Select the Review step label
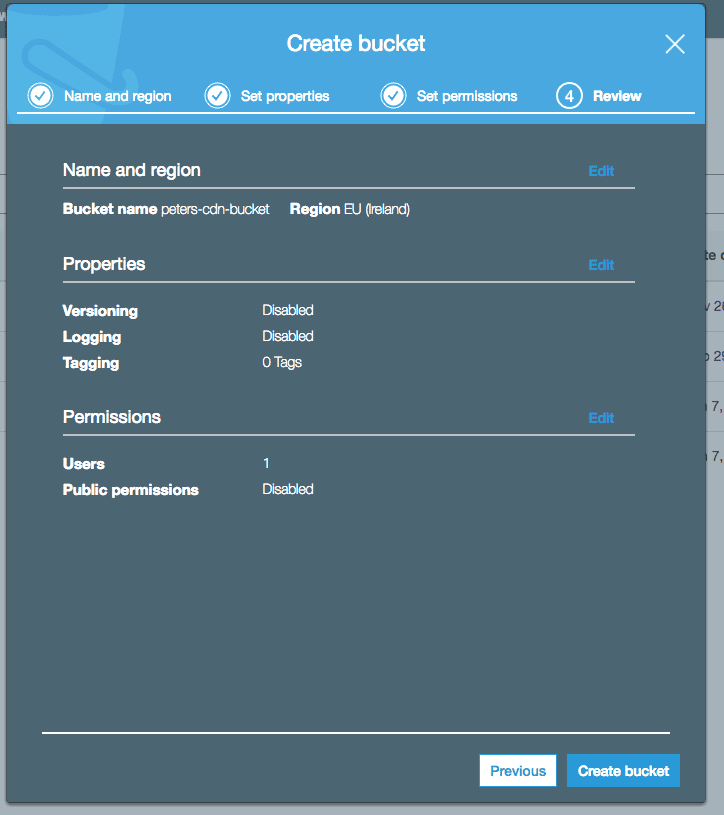The image size is (724, 815). (x=617, y=97)
